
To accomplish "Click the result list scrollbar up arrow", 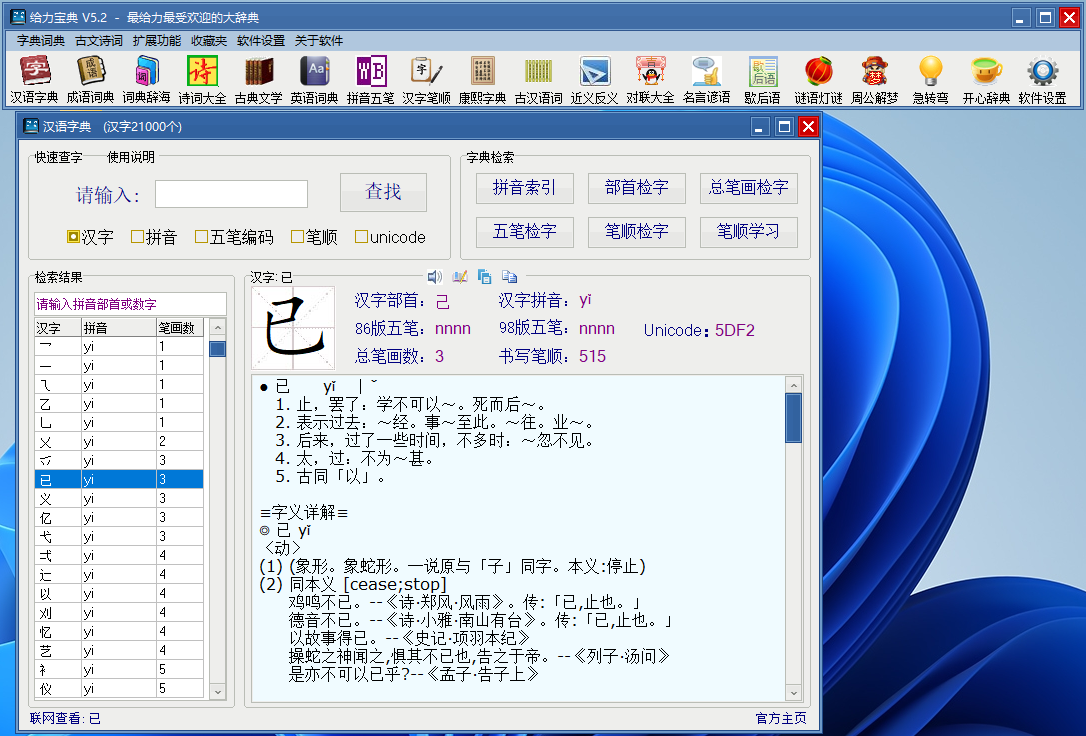I will click(x=217, y=327).
